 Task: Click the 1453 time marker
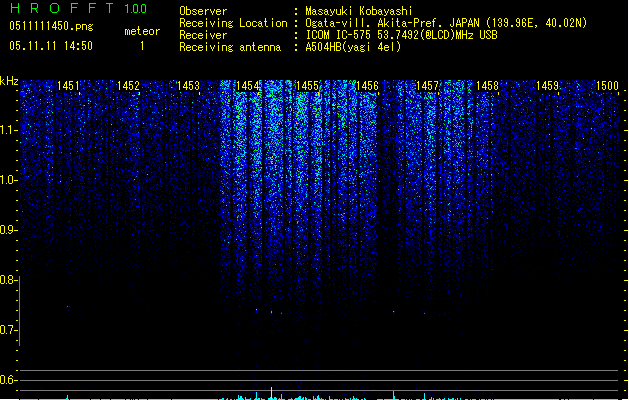188,86
